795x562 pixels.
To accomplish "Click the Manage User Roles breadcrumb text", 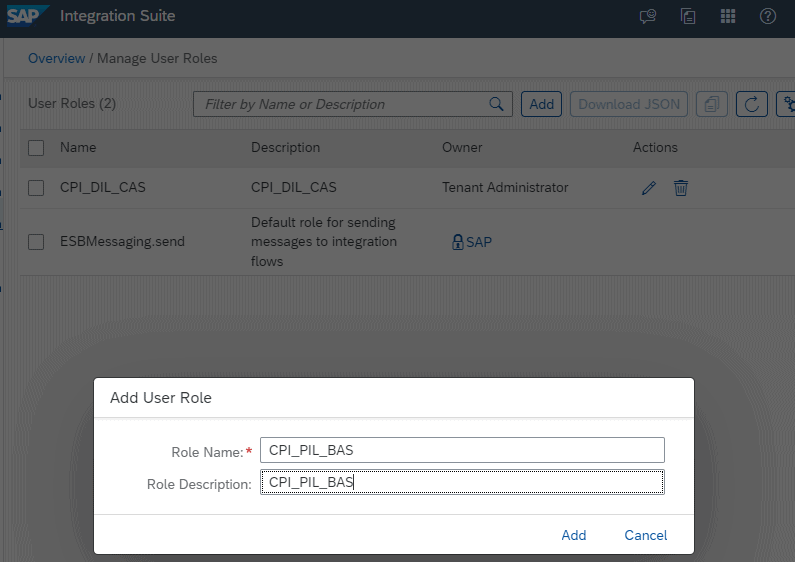I will (x=157, y=58).
